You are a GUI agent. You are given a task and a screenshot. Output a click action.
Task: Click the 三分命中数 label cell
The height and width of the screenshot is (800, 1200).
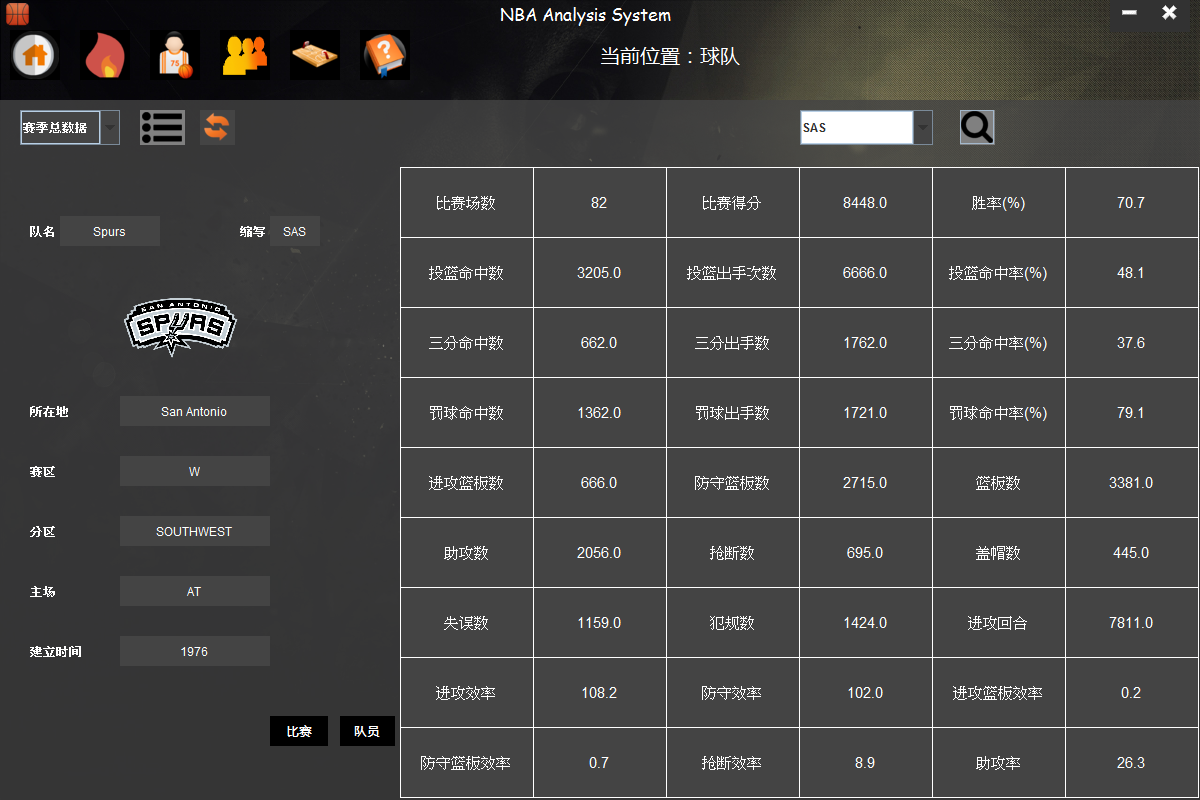467,343
